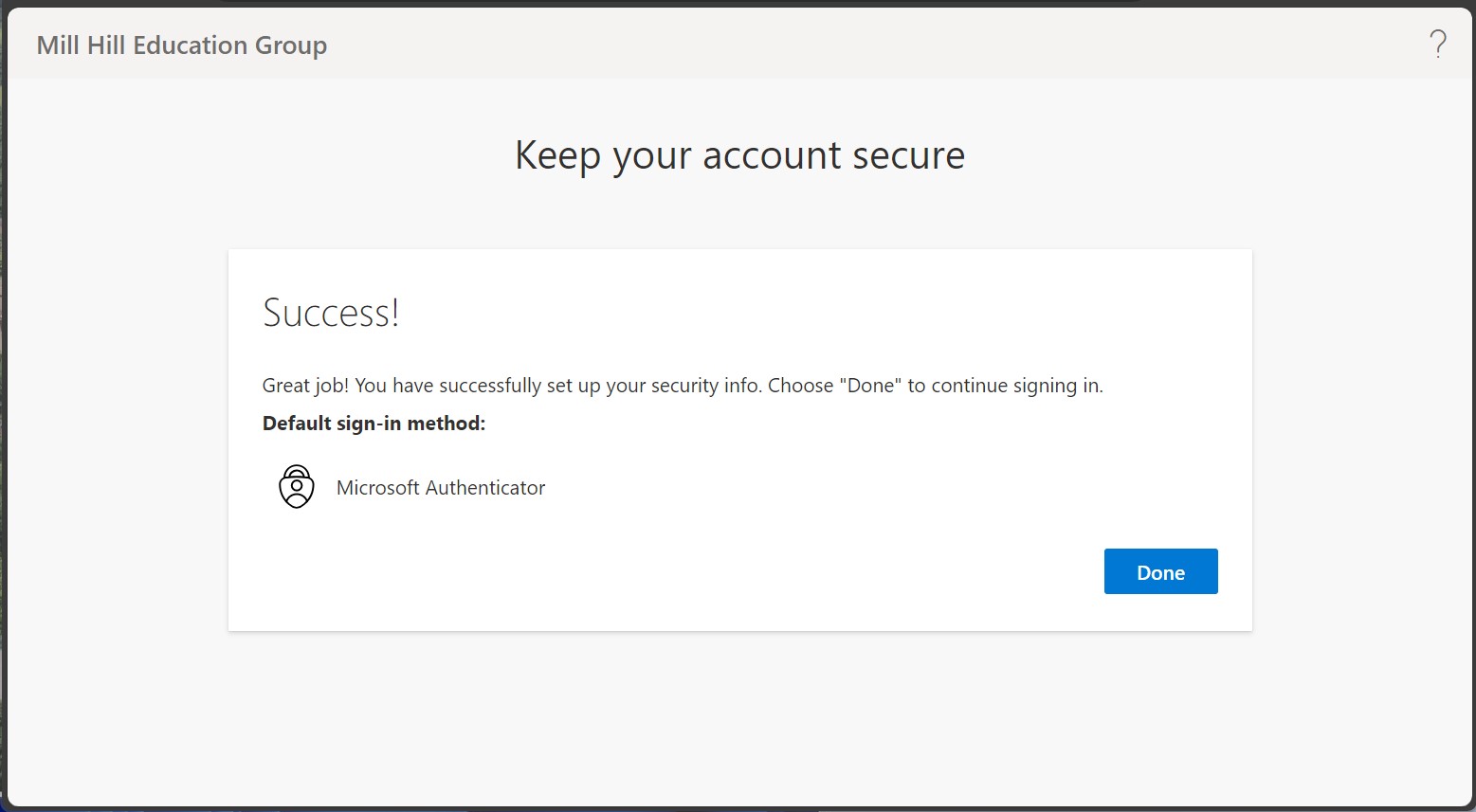
Task: Click the Success! heading
Action: [x=331, y=313]
